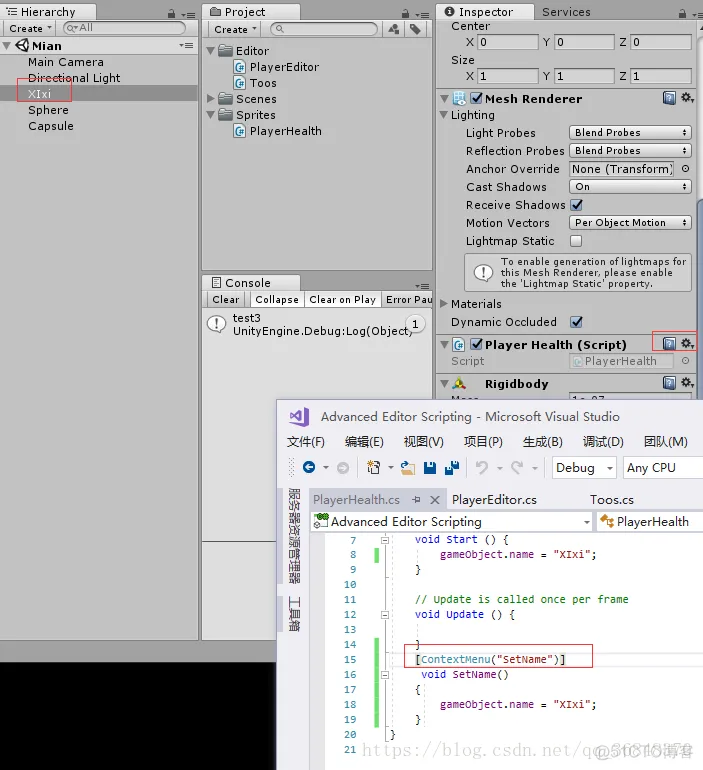Viewport: 703px width, 770px height.
Task: Open Mesh Renderer help reference icon
Action: (x=669, y=98)
